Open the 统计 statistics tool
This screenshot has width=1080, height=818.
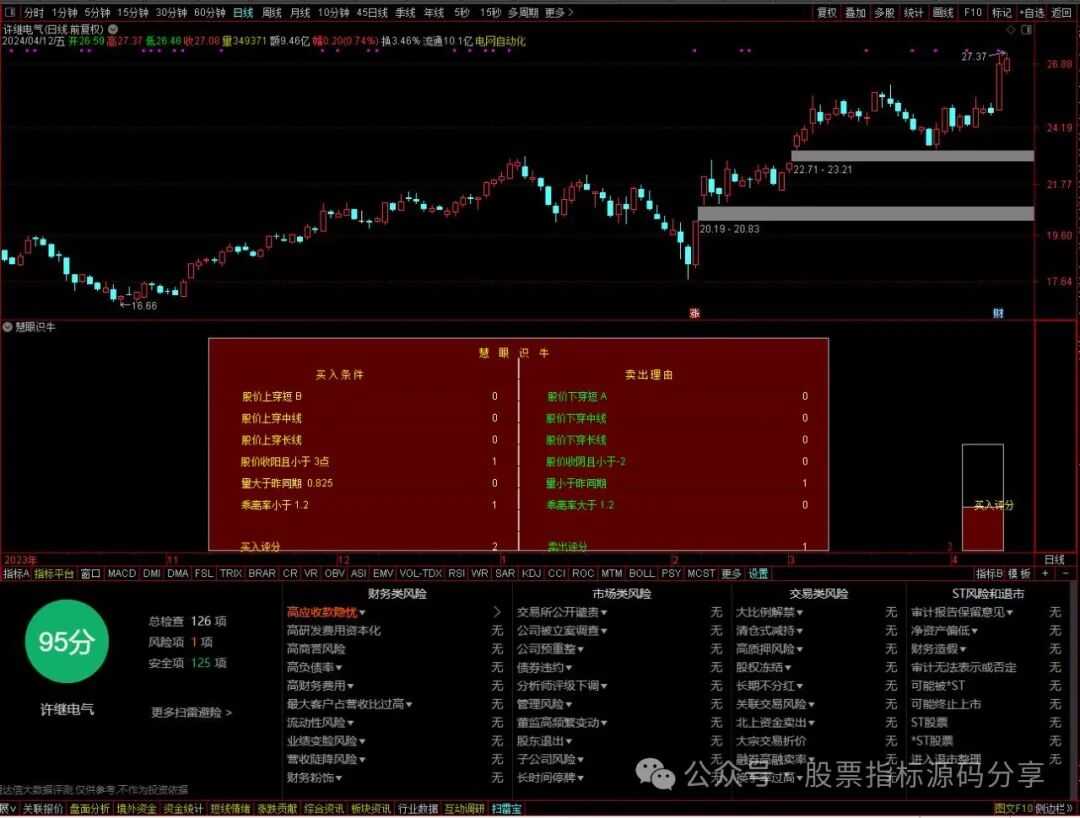(x=913, y=12)
